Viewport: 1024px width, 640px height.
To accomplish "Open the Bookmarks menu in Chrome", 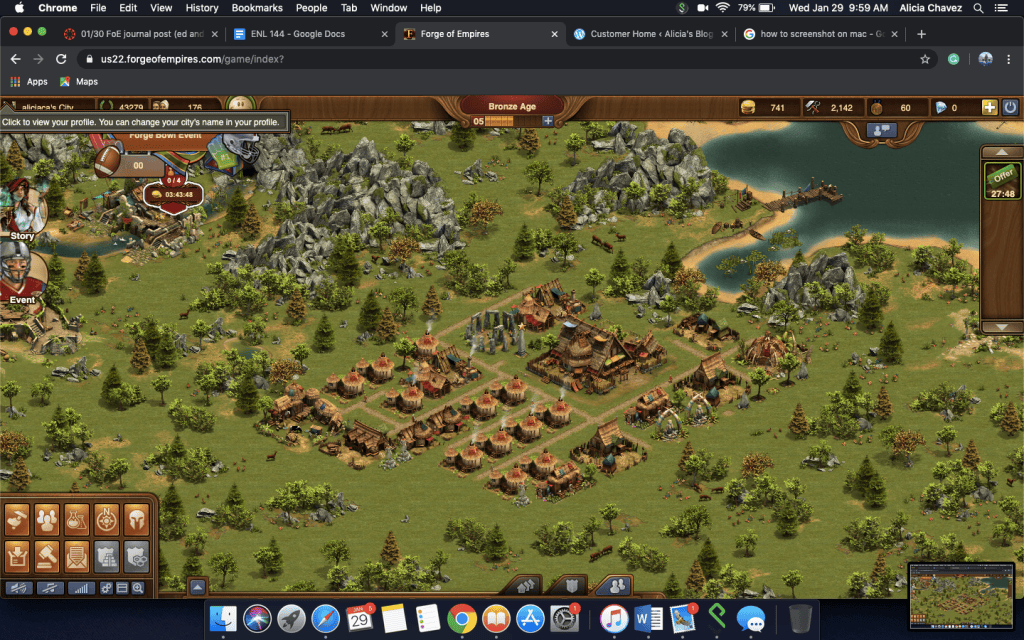I will pyautogui.click(x=257, y=8).
